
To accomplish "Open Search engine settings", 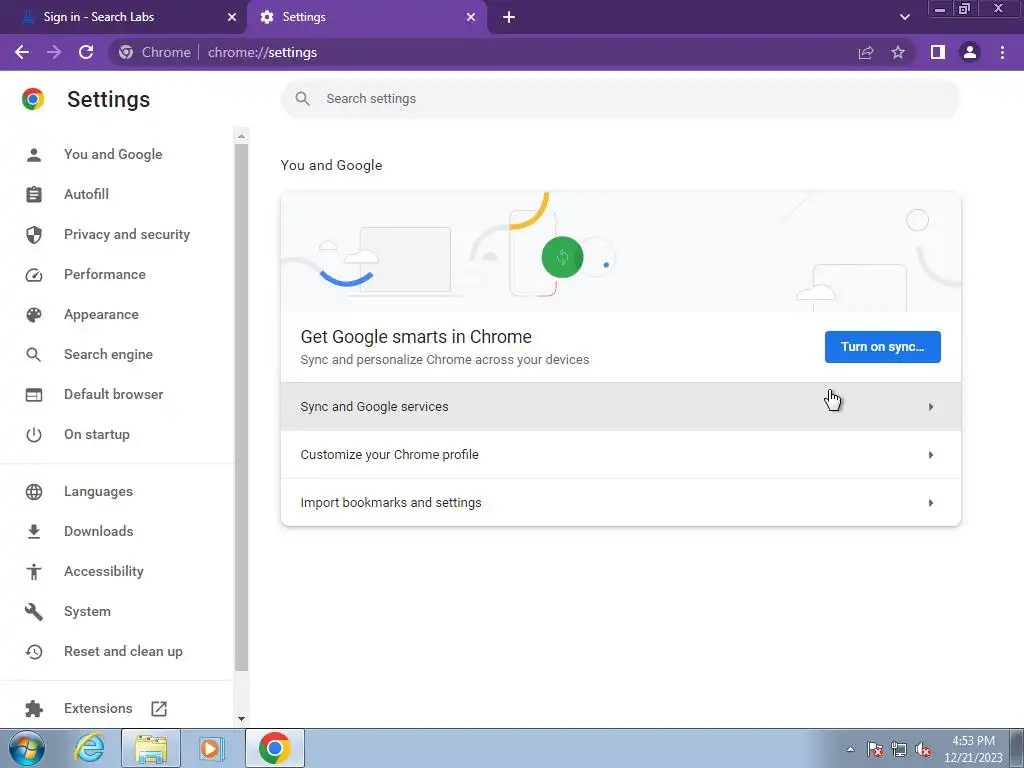I will (108, 354).
